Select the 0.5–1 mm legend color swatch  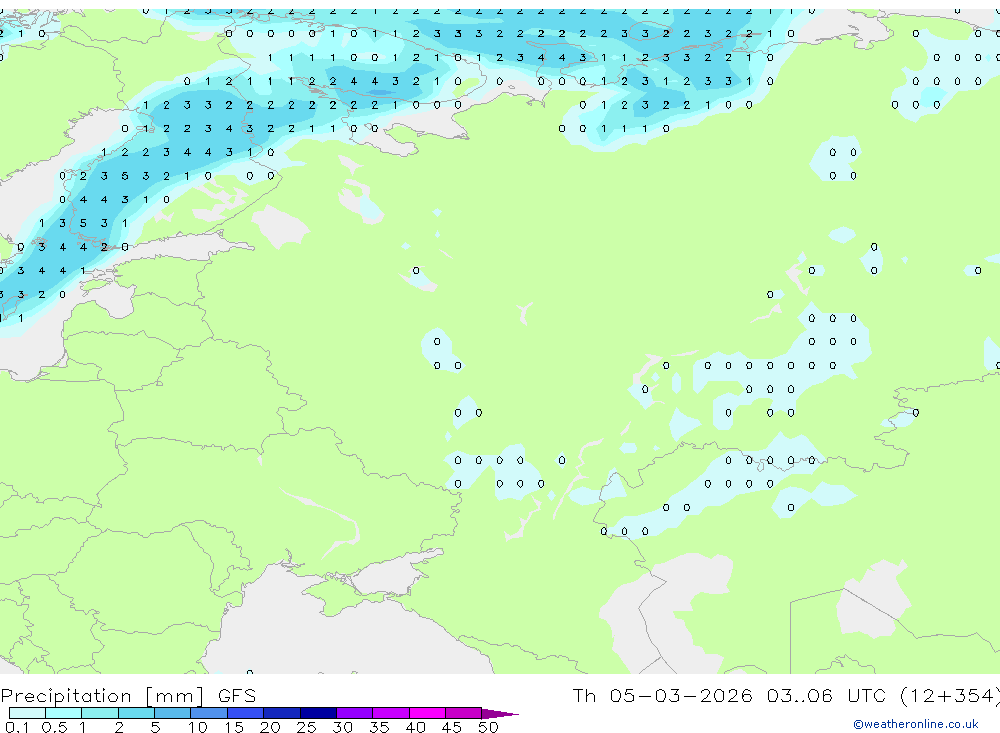click(x=64, y=713)
